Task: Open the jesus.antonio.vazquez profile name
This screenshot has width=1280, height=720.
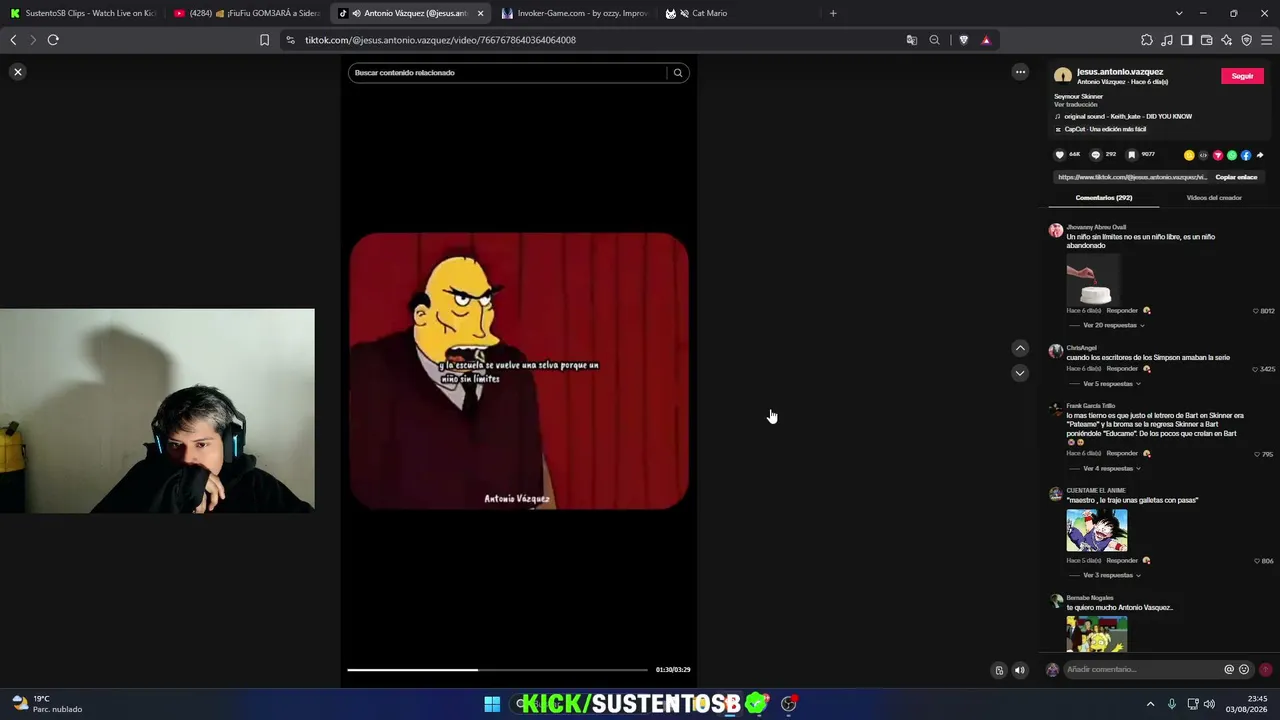Action: point(1120,72)
